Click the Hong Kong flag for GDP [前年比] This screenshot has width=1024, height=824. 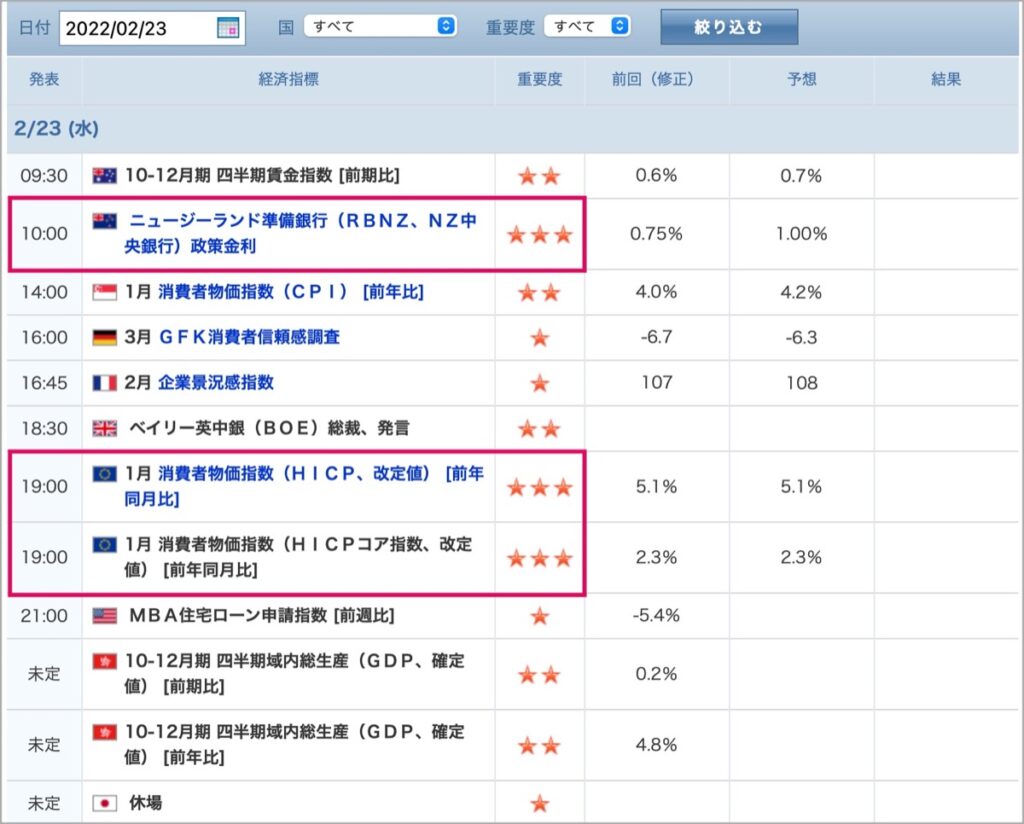[x=104, y=732]
